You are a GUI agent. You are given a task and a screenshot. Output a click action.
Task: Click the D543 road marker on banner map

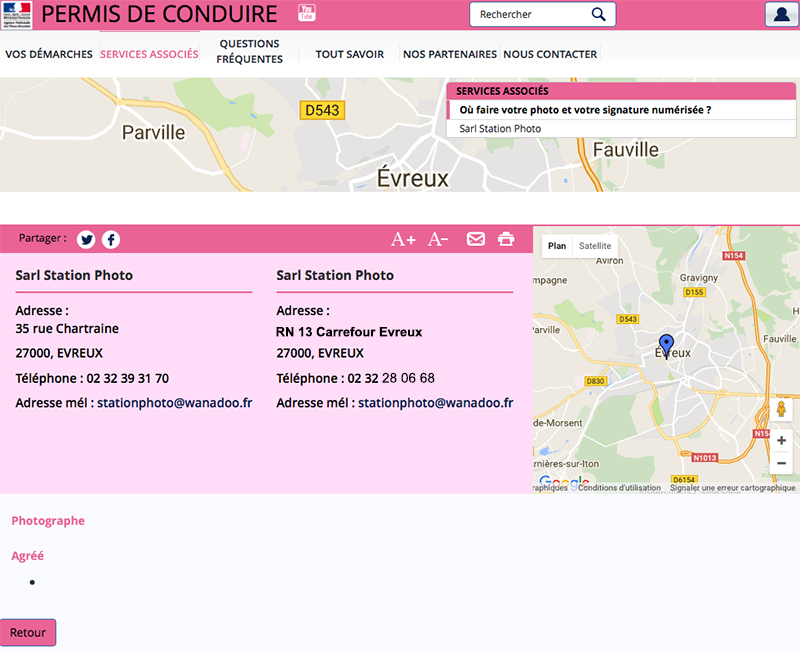(322, 110)
